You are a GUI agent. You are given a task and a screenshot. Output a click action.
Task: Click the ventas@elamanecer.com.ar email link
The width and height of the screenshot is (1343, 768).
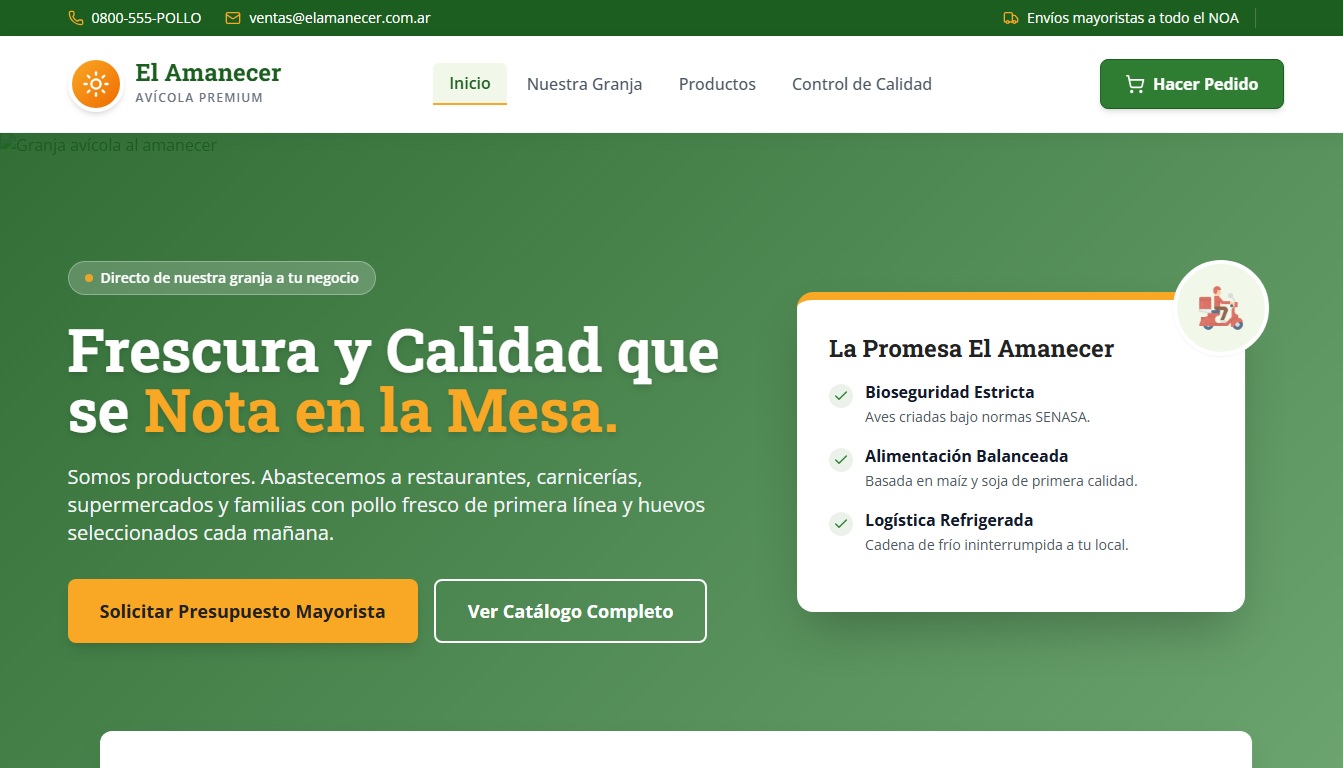340,18
